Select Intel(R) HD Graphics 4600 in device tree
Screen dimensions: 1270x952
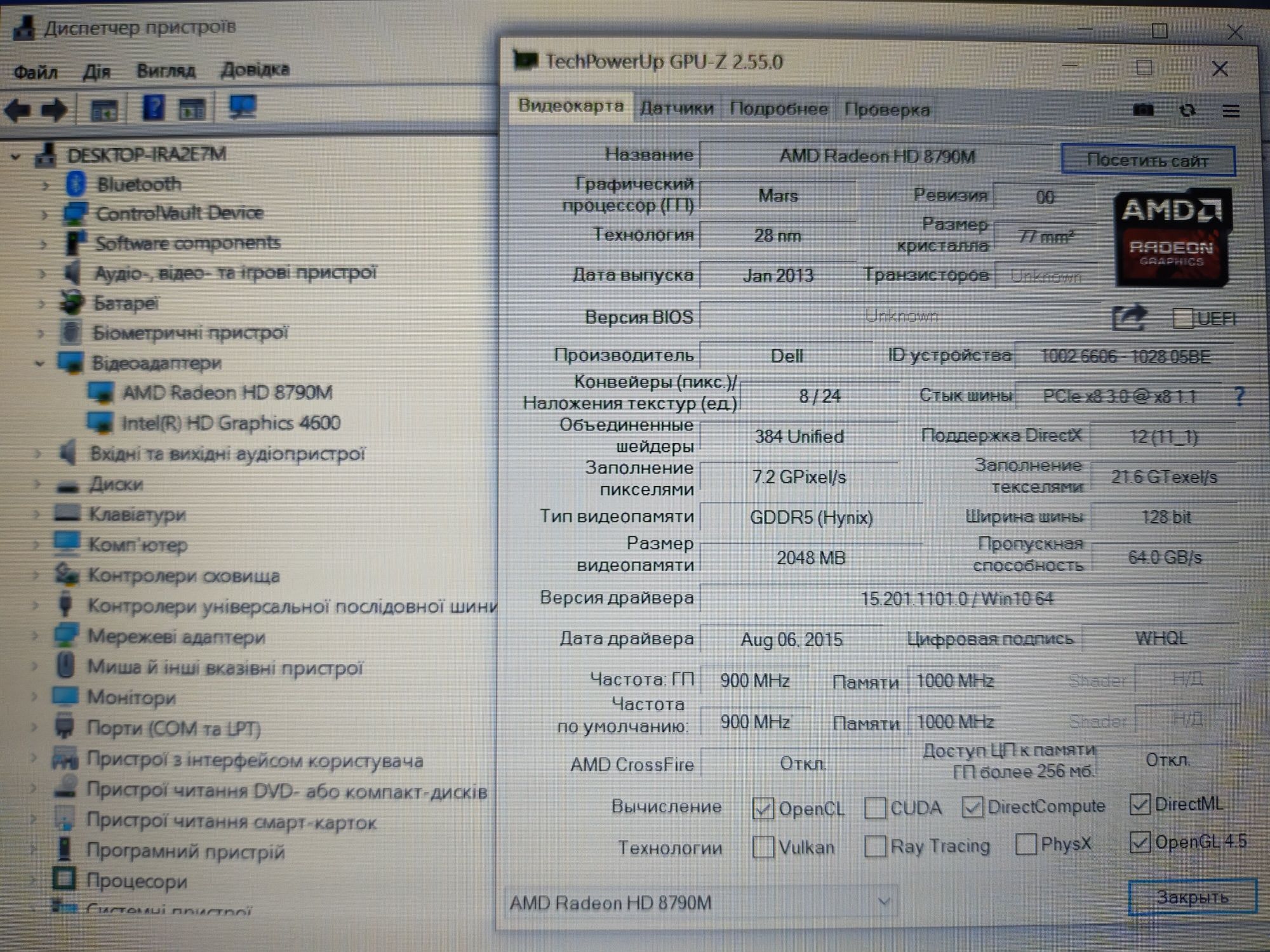coord(231,423)
